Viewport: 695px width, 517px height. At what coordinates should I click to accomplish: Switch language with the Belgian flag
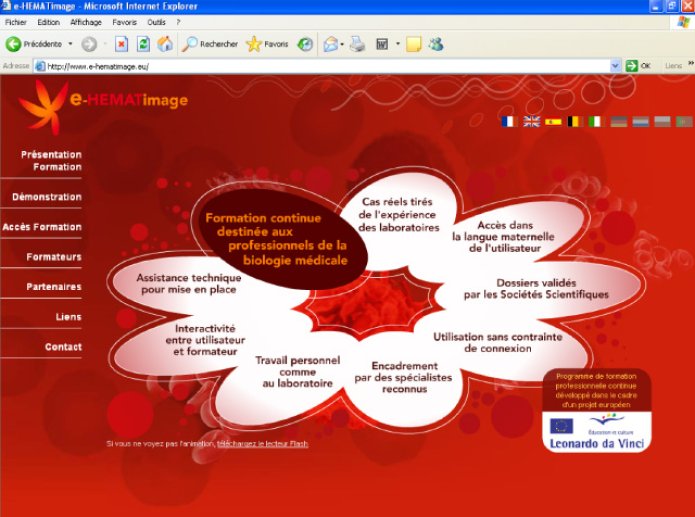575,121
